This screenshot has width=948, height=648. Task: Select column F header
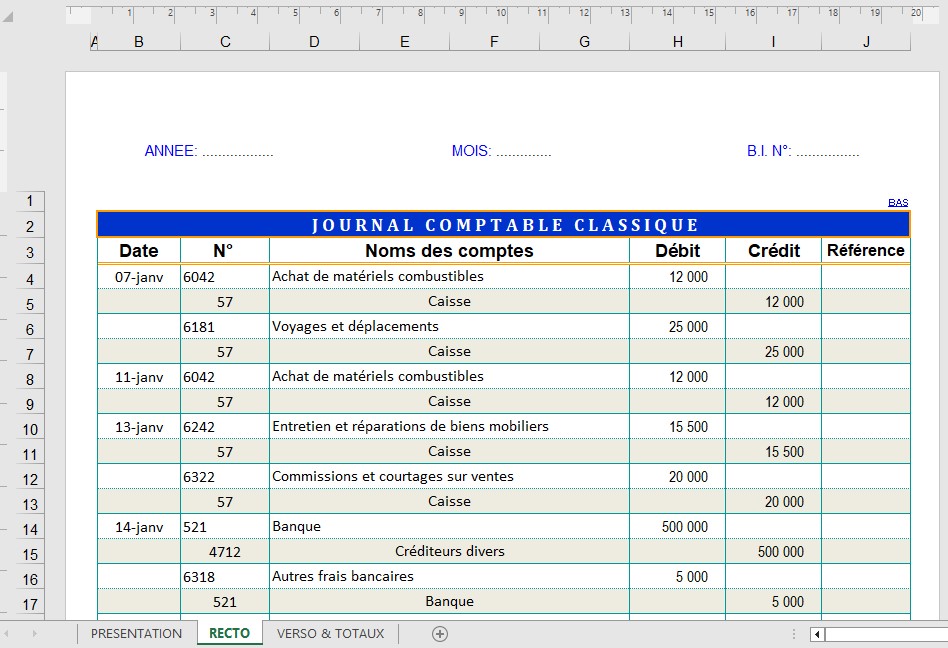coord(494,42)
